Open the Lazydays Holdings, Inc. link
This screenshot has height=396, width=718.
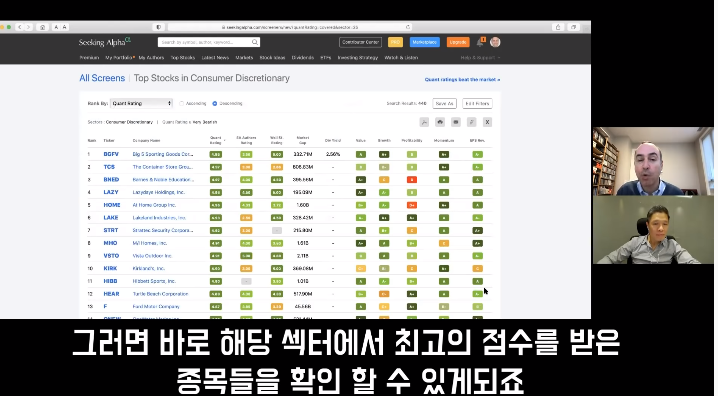click(x=159, y=192)
